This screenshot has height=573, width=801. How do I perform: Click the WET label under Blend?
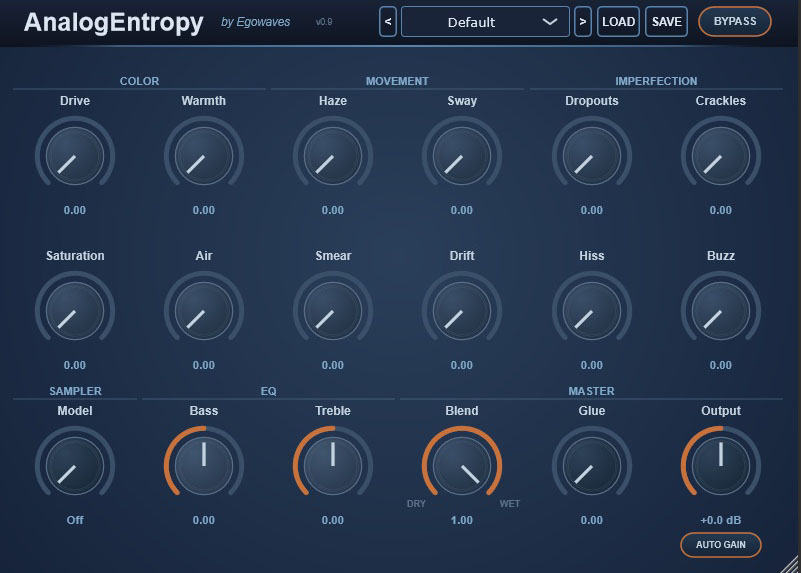(x=510, y=504)
